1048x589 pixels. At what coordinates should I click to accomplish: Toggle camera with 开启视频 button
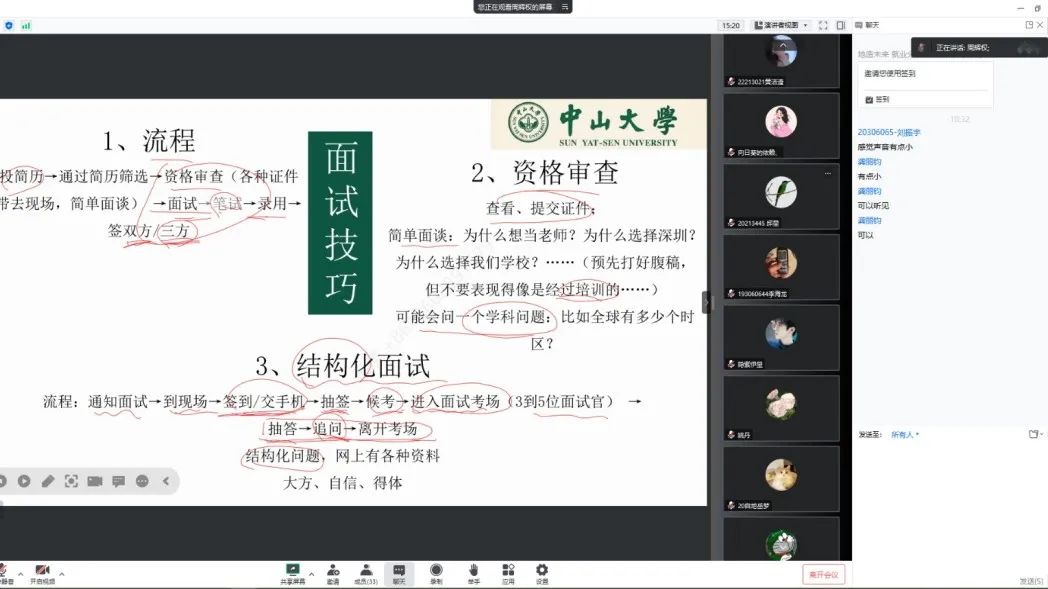42,572
